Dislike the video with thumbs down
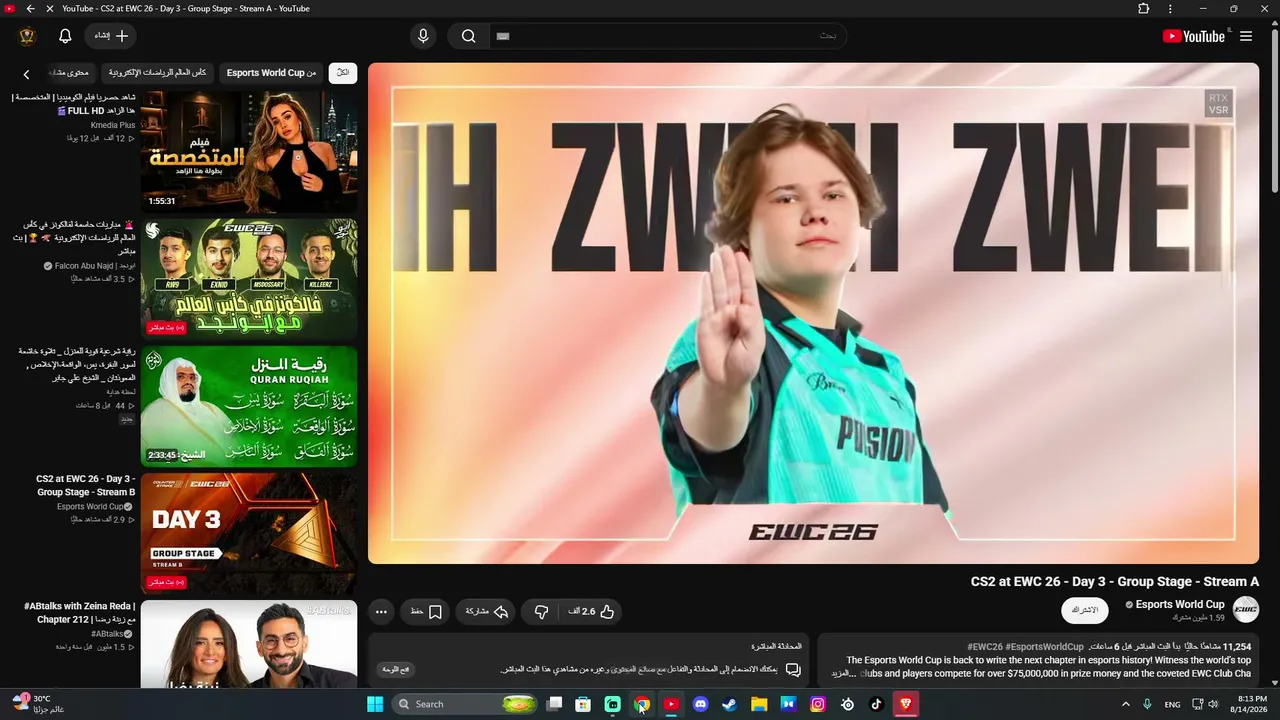This screenshot has height=720, width=1280. pos(541,612)
